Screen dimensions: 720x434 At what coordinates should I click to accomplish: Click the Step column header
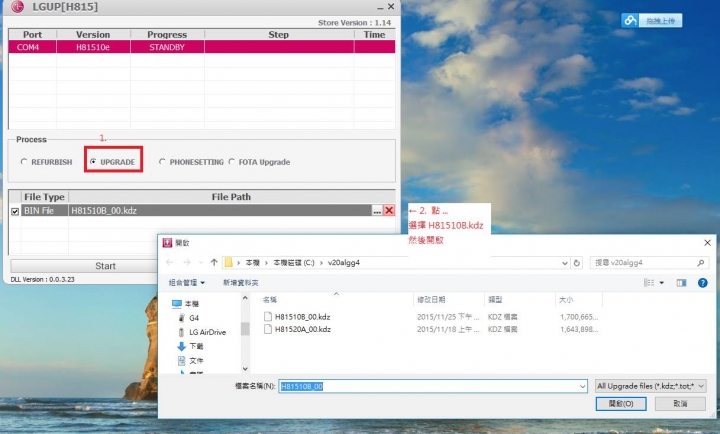pos(279,34)
